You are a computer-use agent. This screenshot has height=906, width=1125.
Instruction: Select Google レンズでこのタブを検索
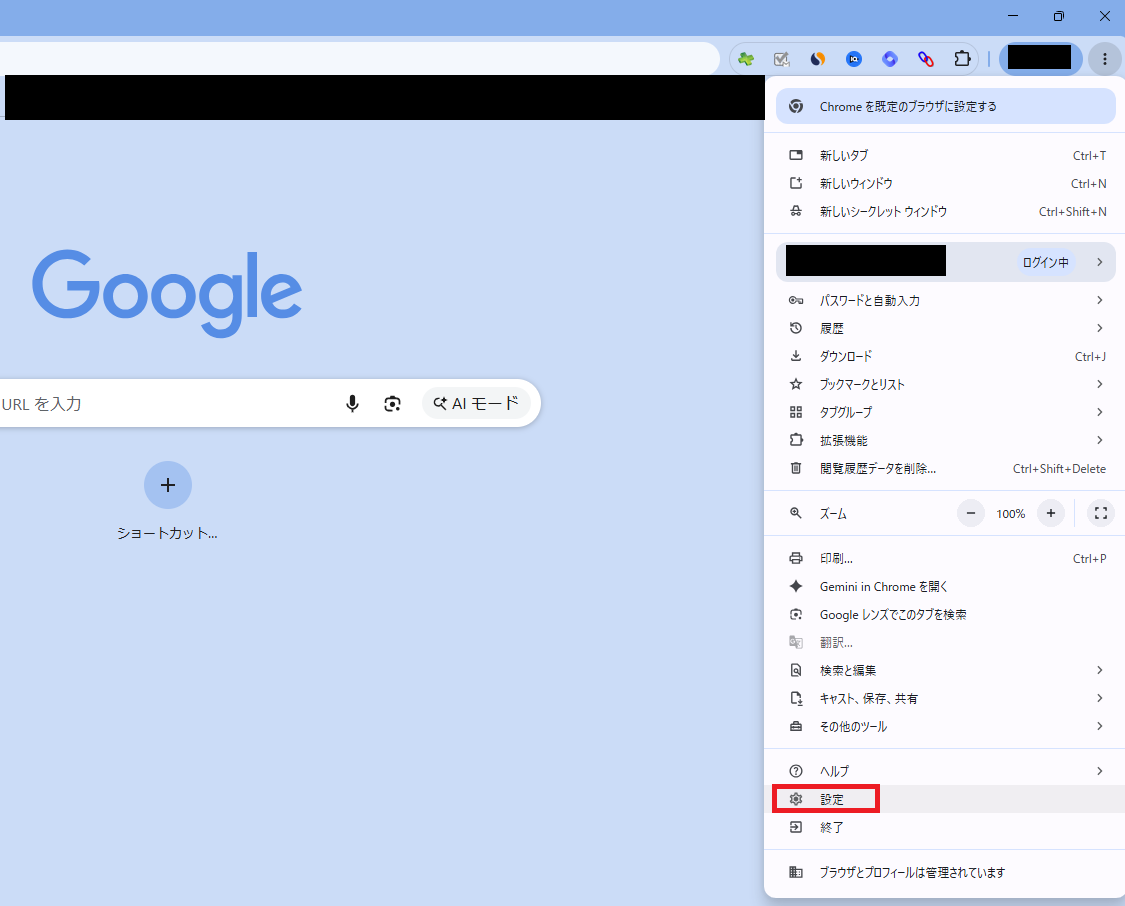(x=946, y=615)
